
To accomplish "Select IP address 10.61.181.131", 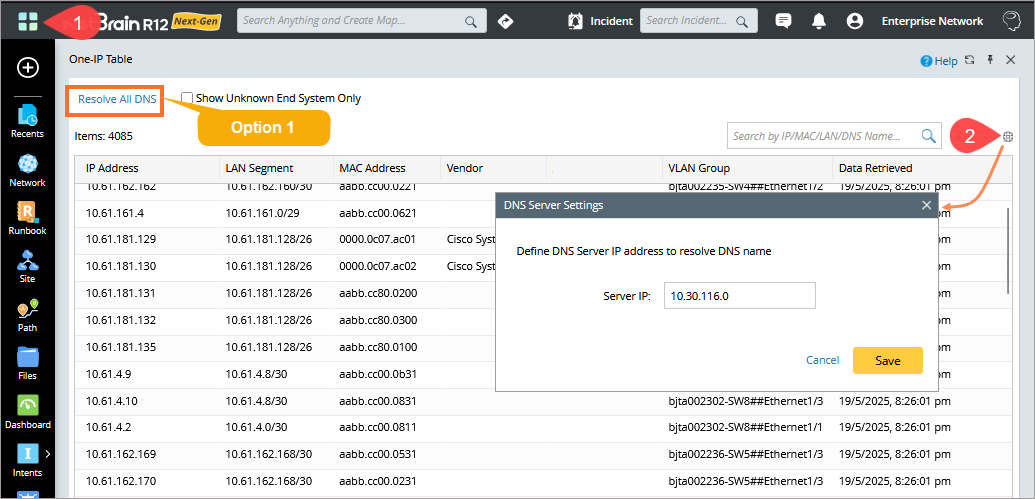I will click(121, 293).
